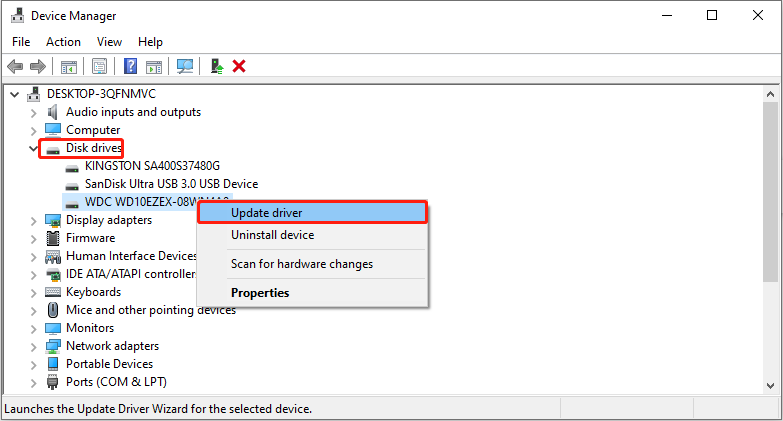Click the scrollbar up arrow
The height and width of the screenshot is (421, 783).
pos(771,94)
